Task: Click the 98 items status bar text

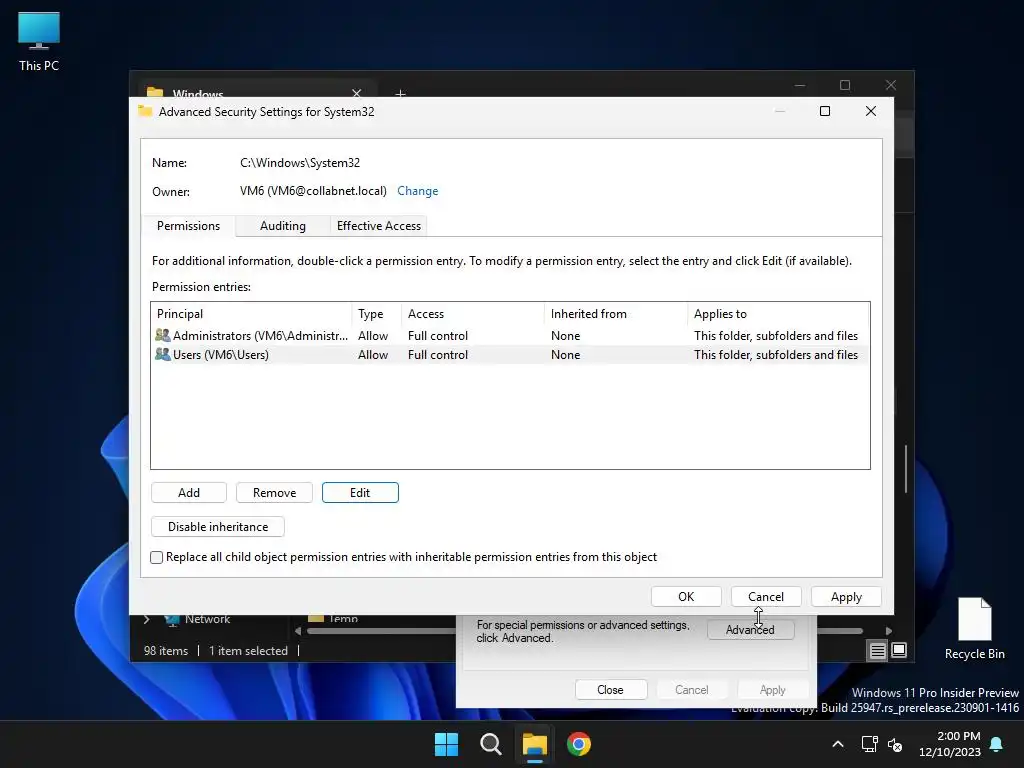Action: (166, 650)
